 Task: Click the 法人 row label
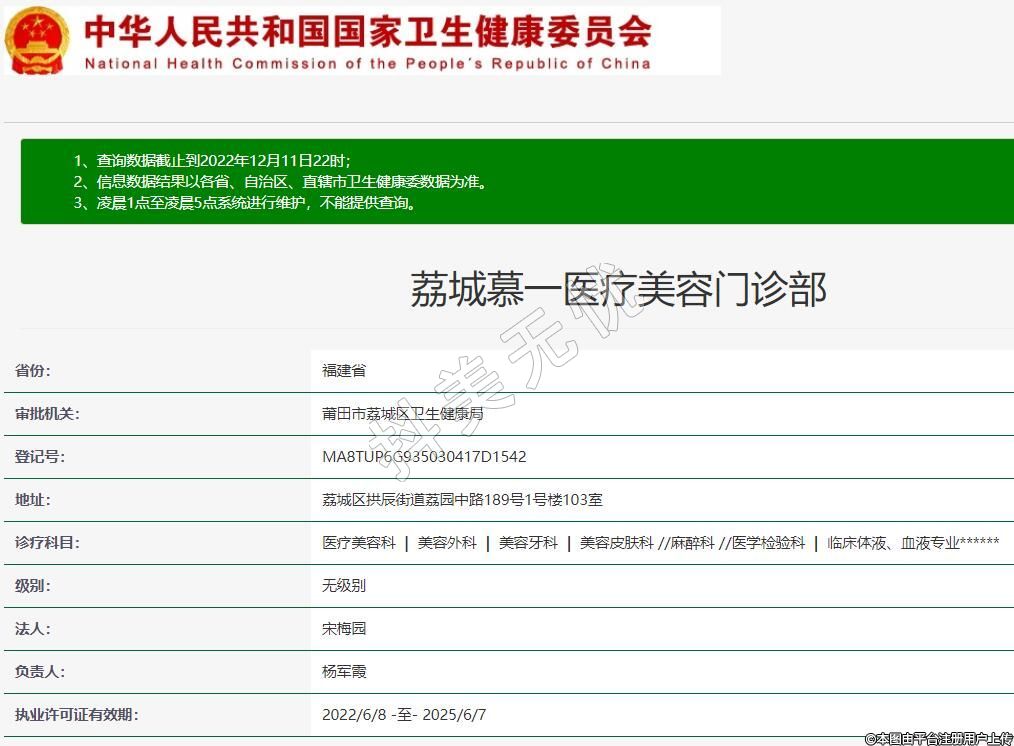32,629
